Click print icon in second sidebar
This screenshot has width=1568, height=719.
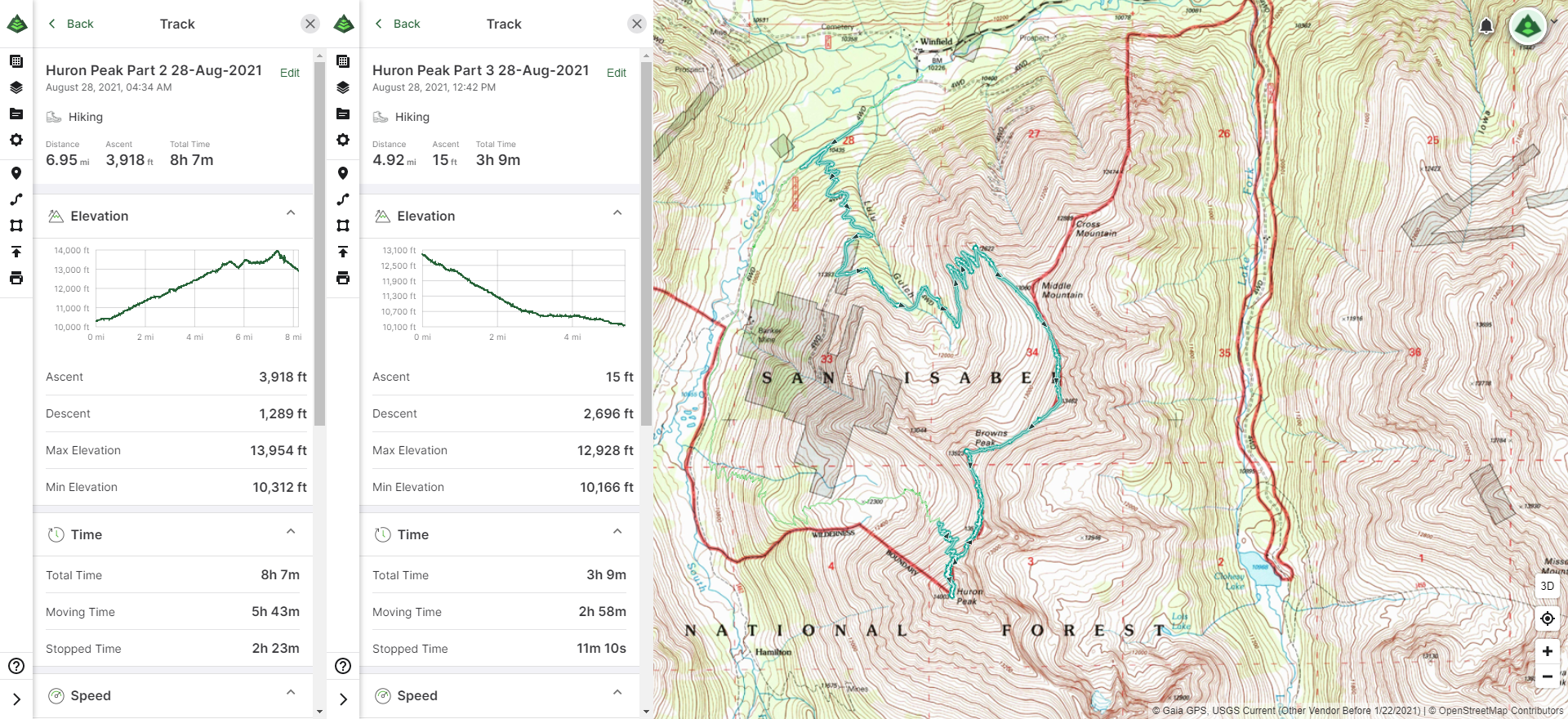click(343, 278)
